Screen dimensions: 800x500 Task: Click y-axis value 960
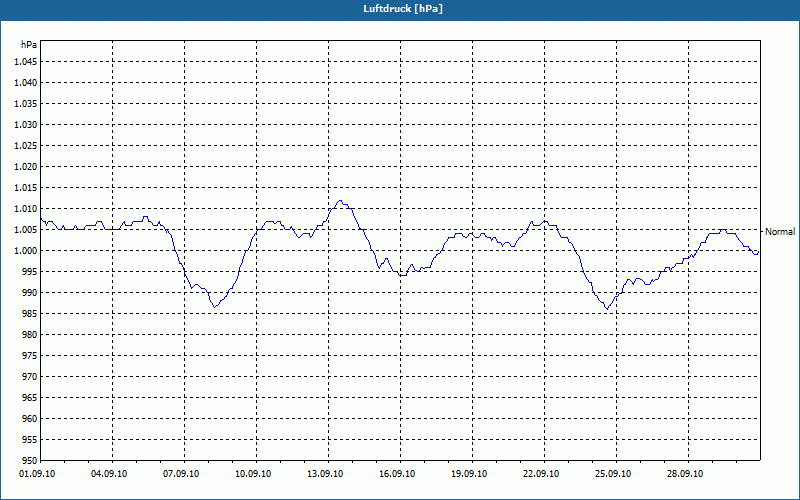click(x=30, y=418)
